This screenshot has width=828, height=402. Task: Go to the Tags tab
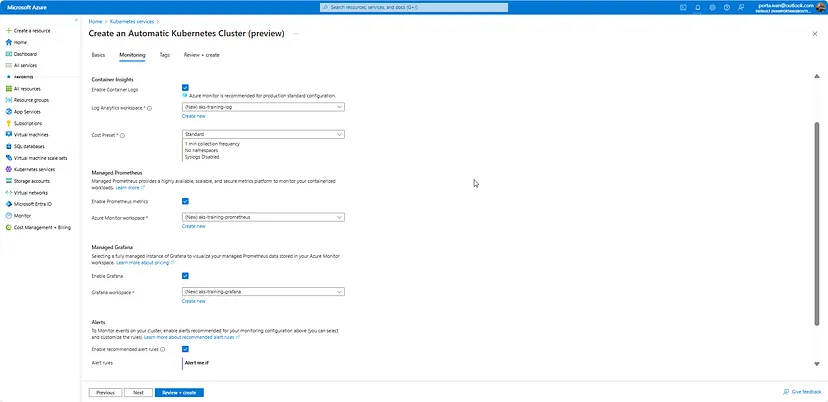165,55
